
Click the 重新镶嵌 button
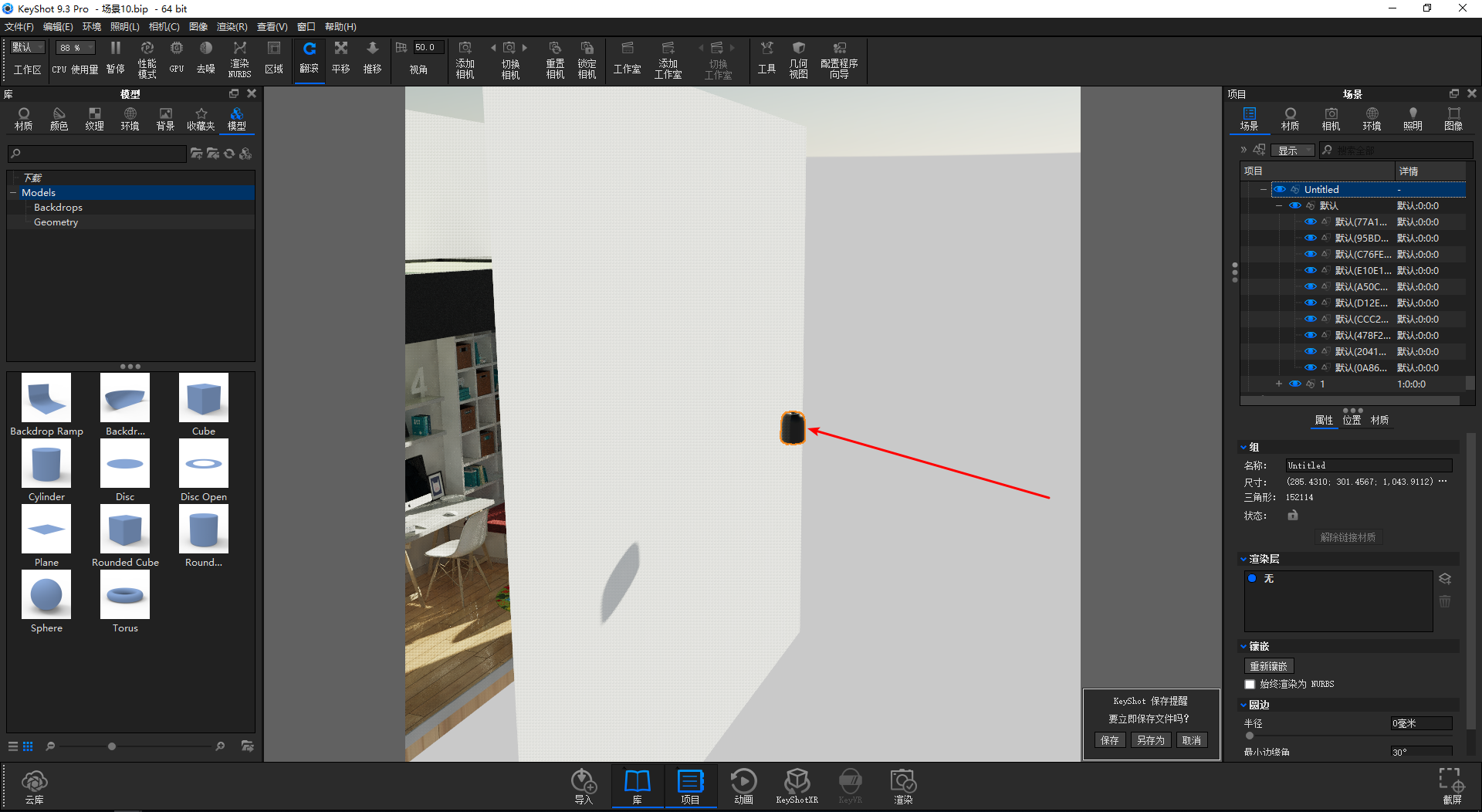pos(1269,666)
